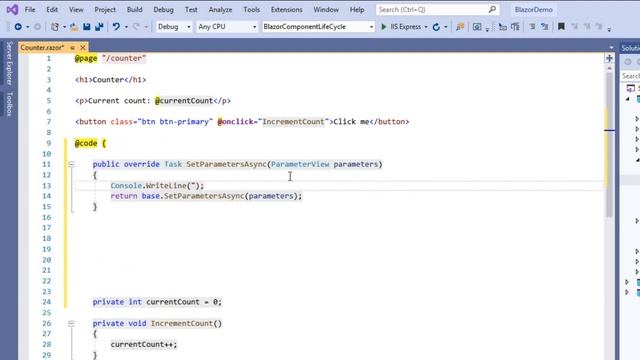Open the Analyze menu
Image resolution: width=640 pixels, height=360 pixels.
pos(220,9)
